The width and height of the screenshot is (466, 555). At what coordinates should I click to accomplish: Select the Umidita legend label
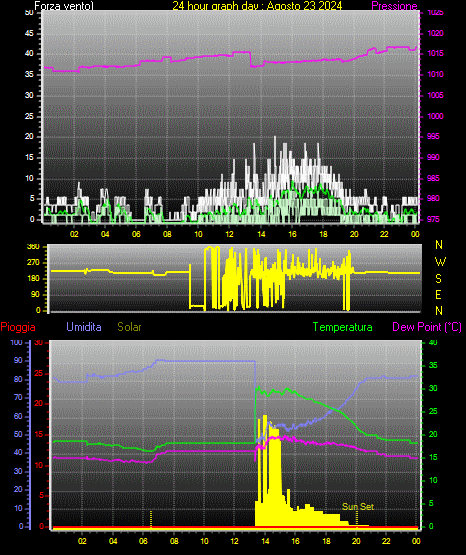pyautogui.click(x=84, y=327)
